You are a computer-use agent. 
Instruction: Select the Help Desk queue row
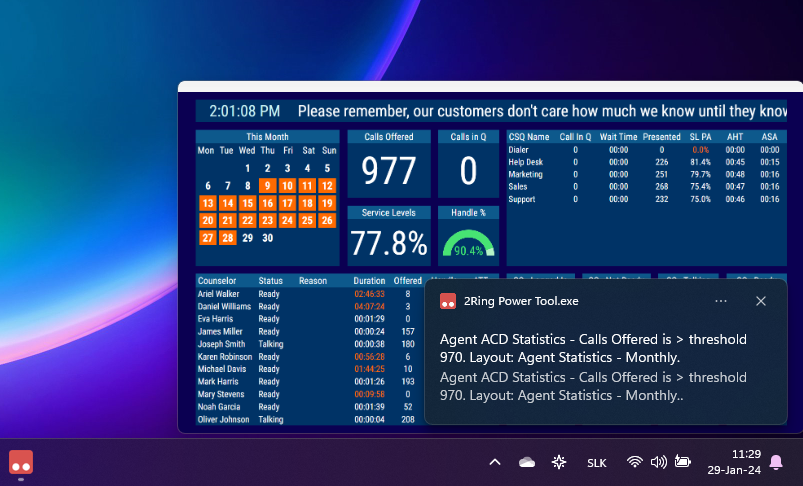[646, 162]
